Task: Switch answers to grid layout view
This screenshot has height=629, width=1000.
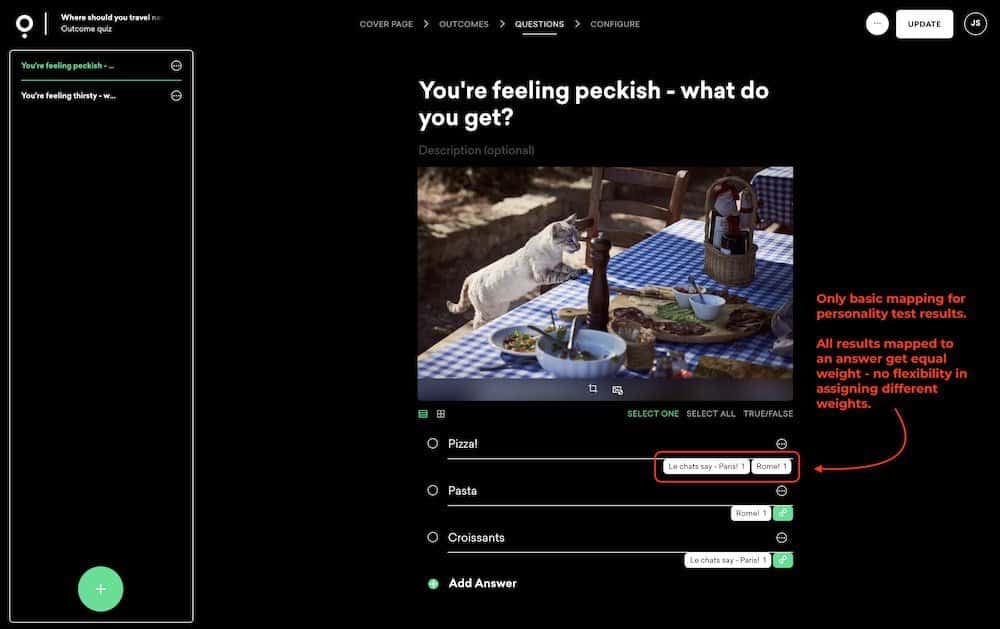Action: pyautogui.click(x=441, y=414)
